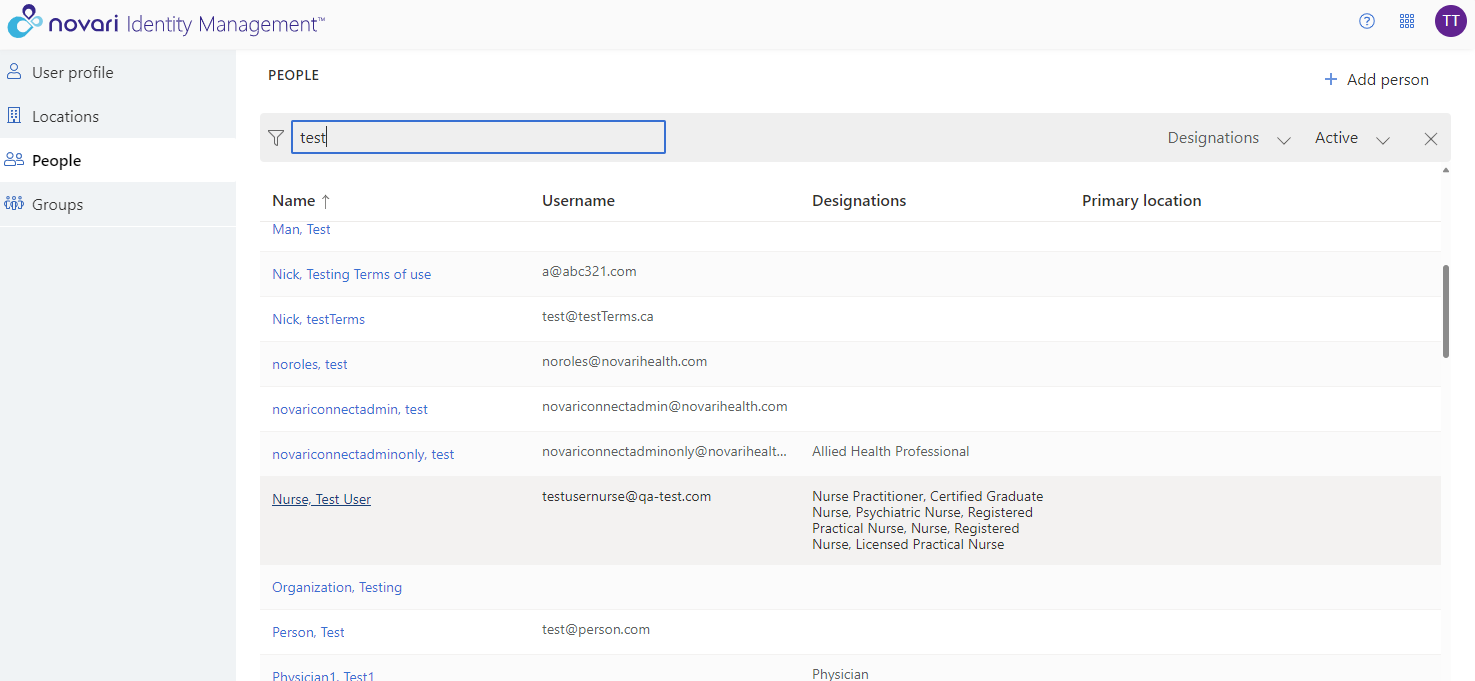Click the truncated novariconnectadminonly@ username
1475x681 pixels.
(x=665, y=451)
